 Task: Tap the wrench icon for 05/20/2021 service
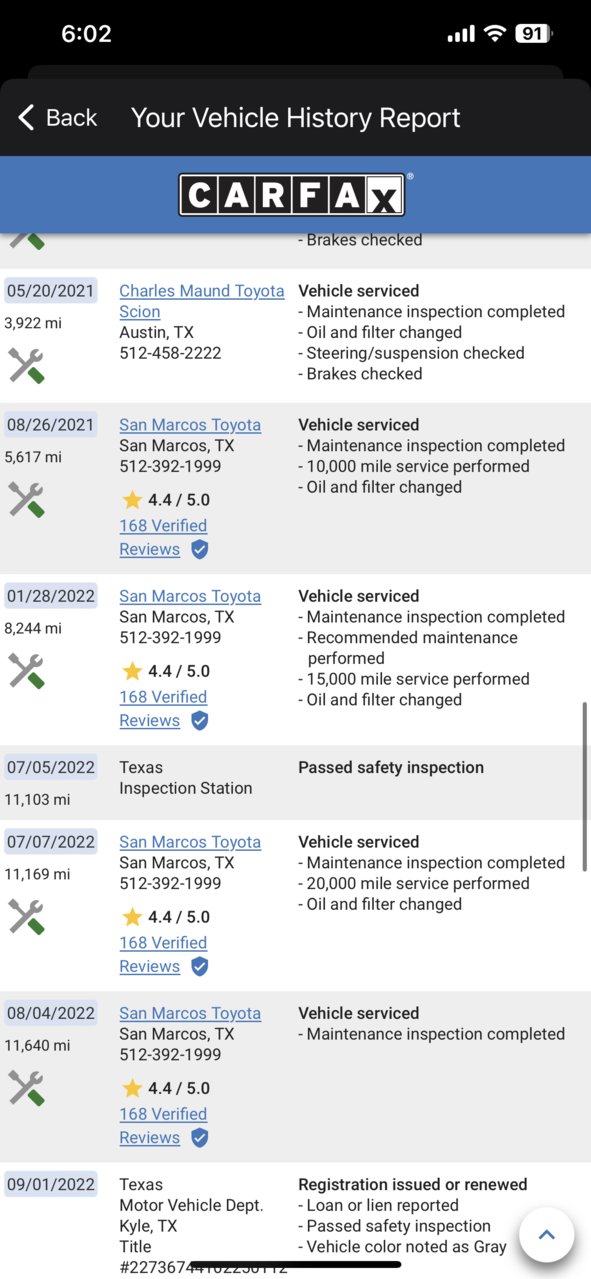pyautogui.click(x=26, y=366)
